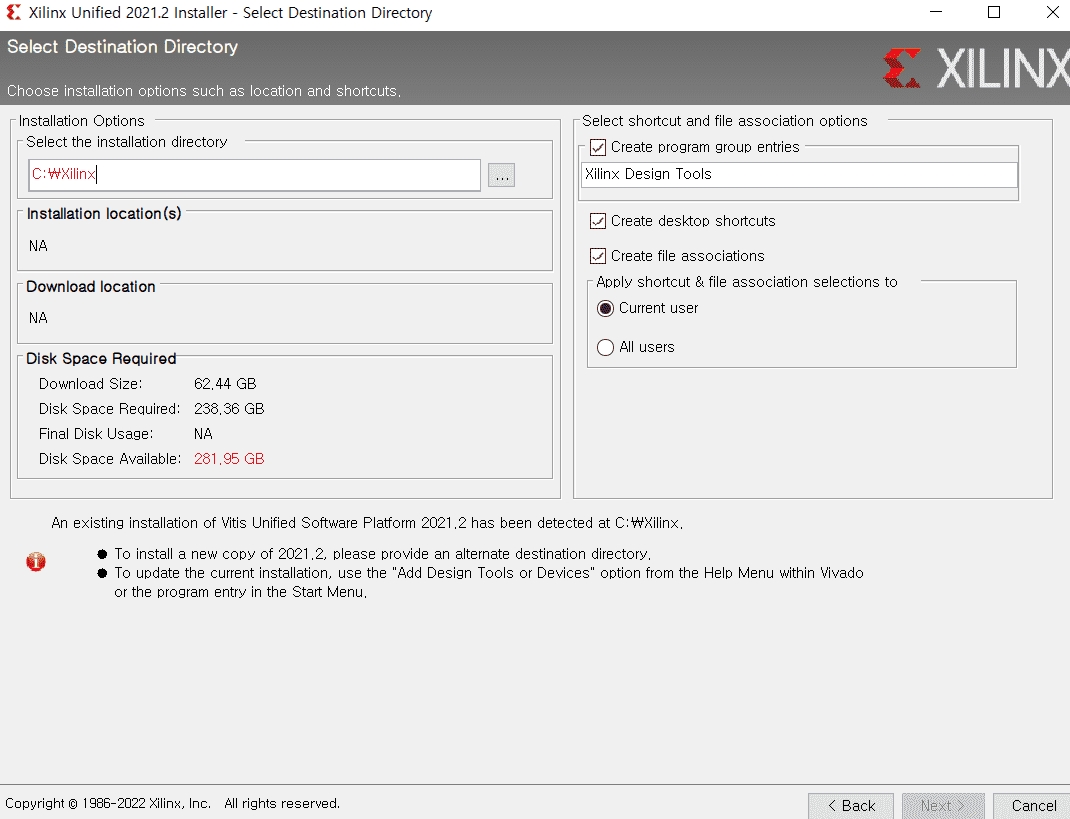Minimize the installer window
Screen dimensions: 1070x819
(936, 12)
